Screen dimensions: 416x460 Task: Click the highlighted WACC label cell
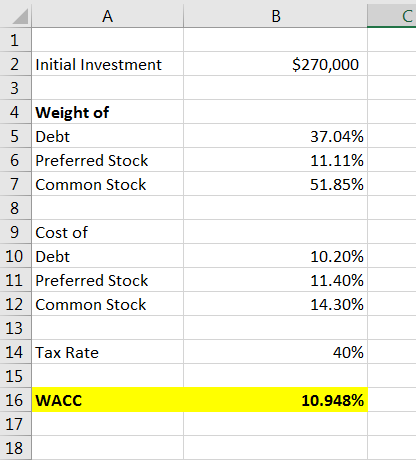point(107,400)
